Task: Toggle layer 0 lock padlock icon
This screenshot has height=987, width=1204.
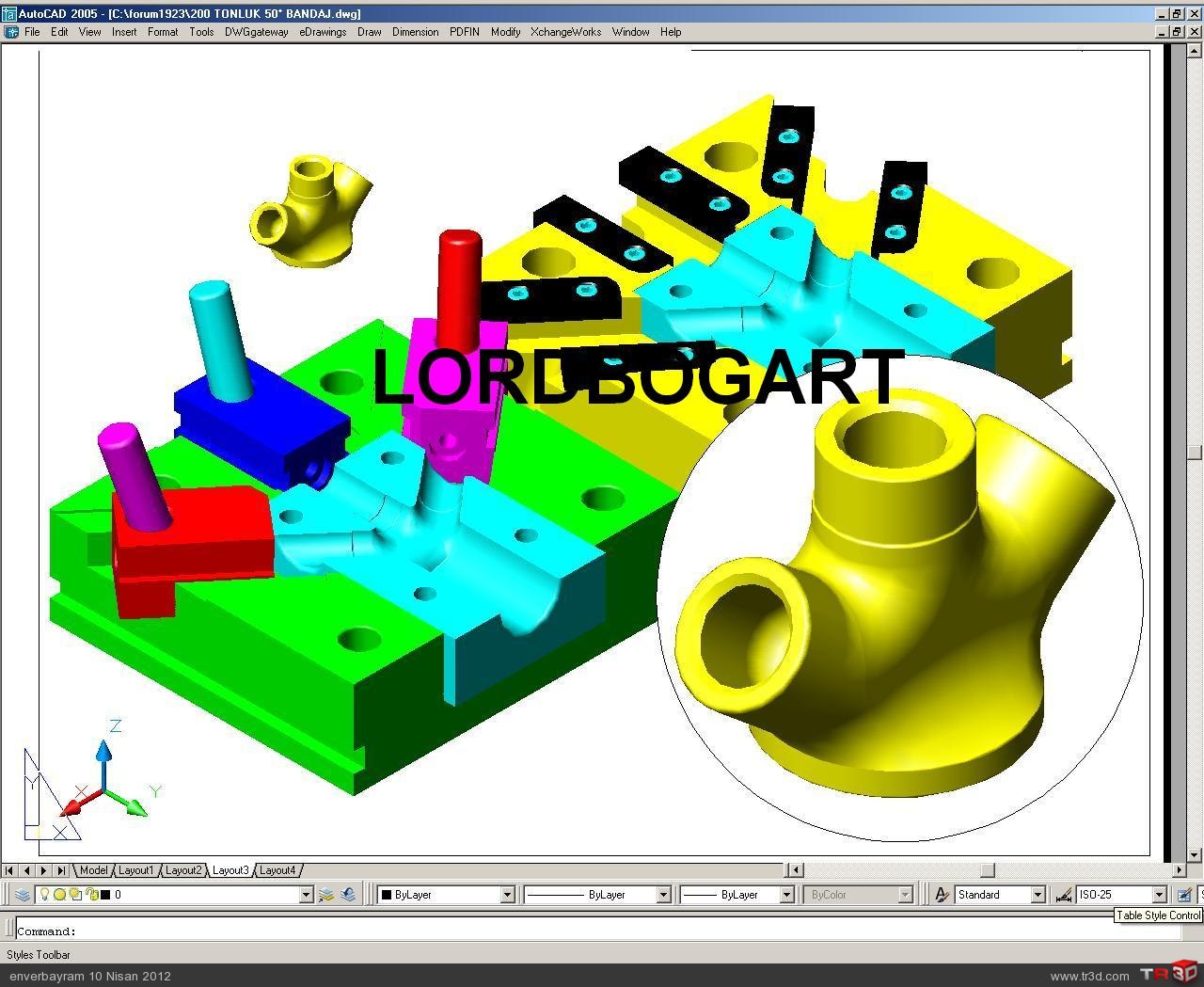Action: (91, 895)
